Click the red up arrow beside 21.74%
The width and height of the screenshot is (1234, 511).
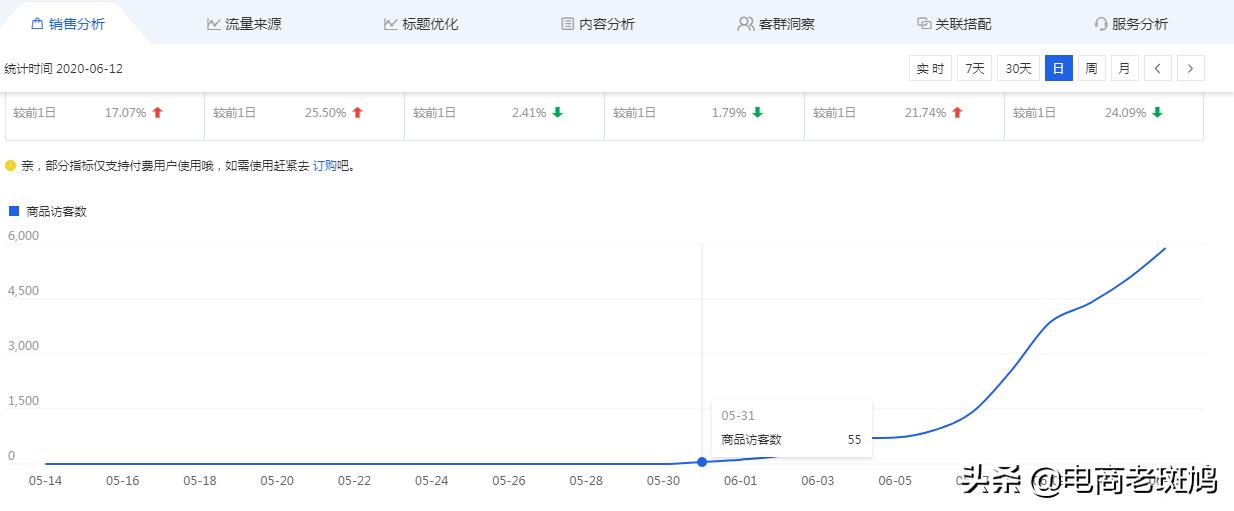coord(957,113)
